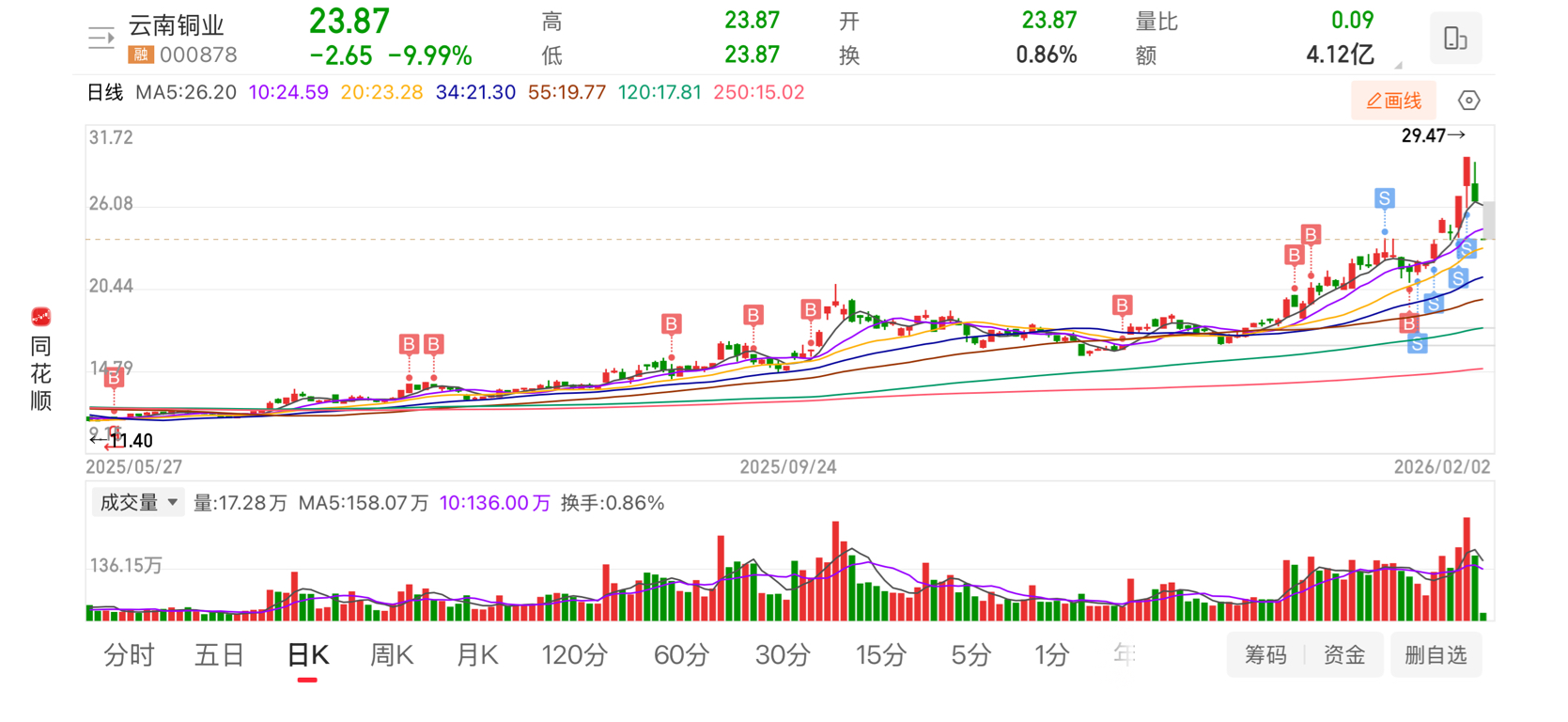Select the 120分 period tab

pos(574,654)
